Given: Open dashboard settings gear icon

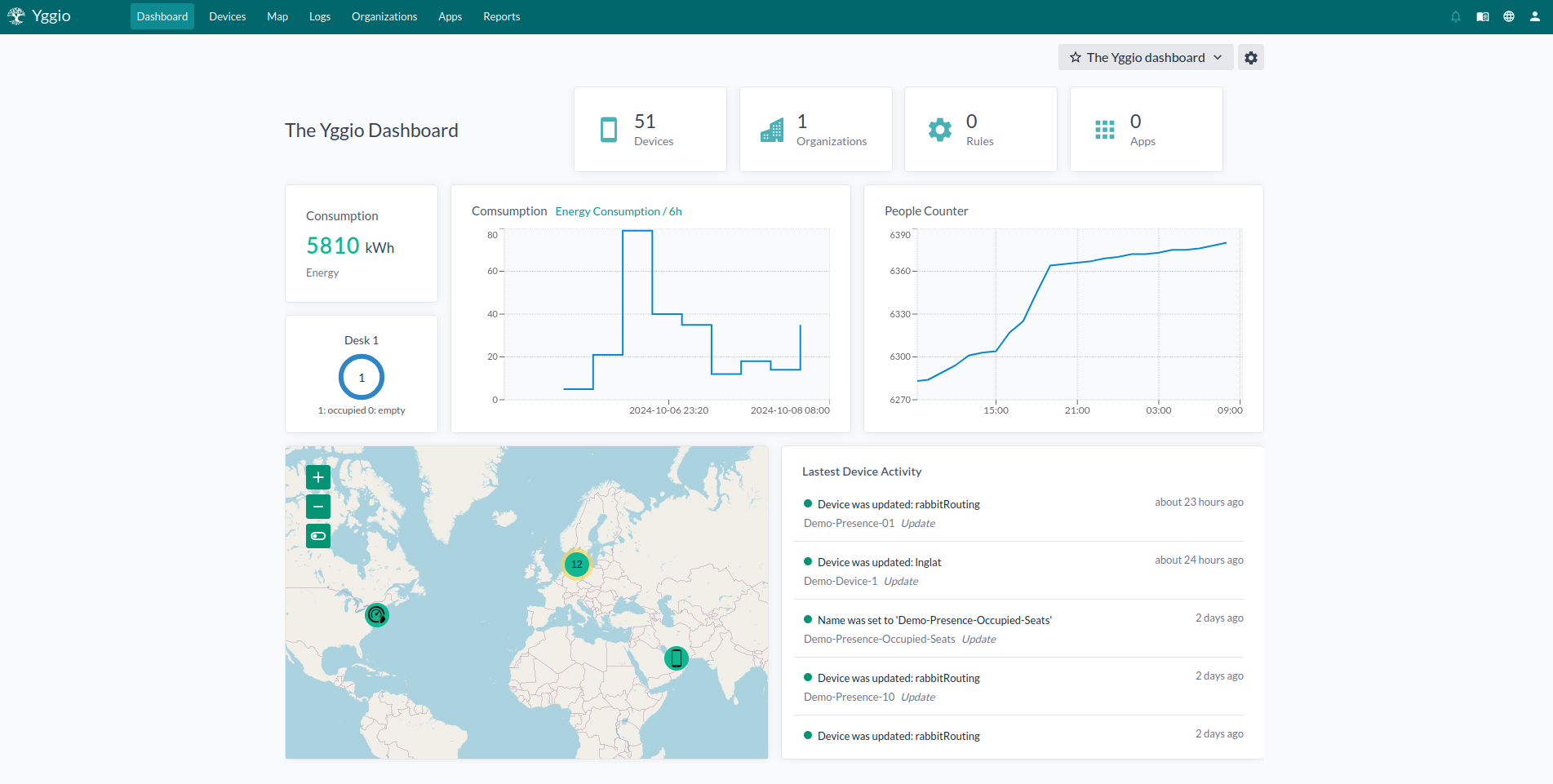Looking at the screenshot, I should point(1251,57).
